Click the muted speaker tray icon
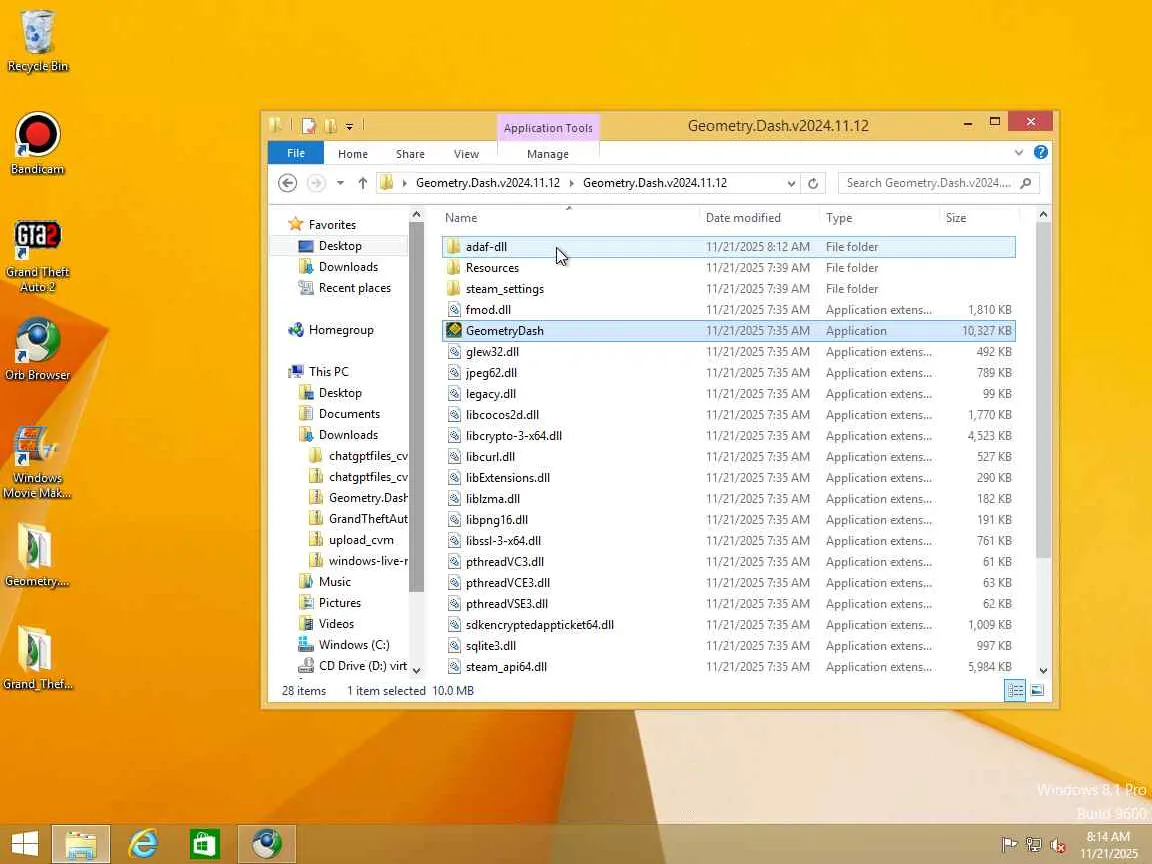 1058,845
